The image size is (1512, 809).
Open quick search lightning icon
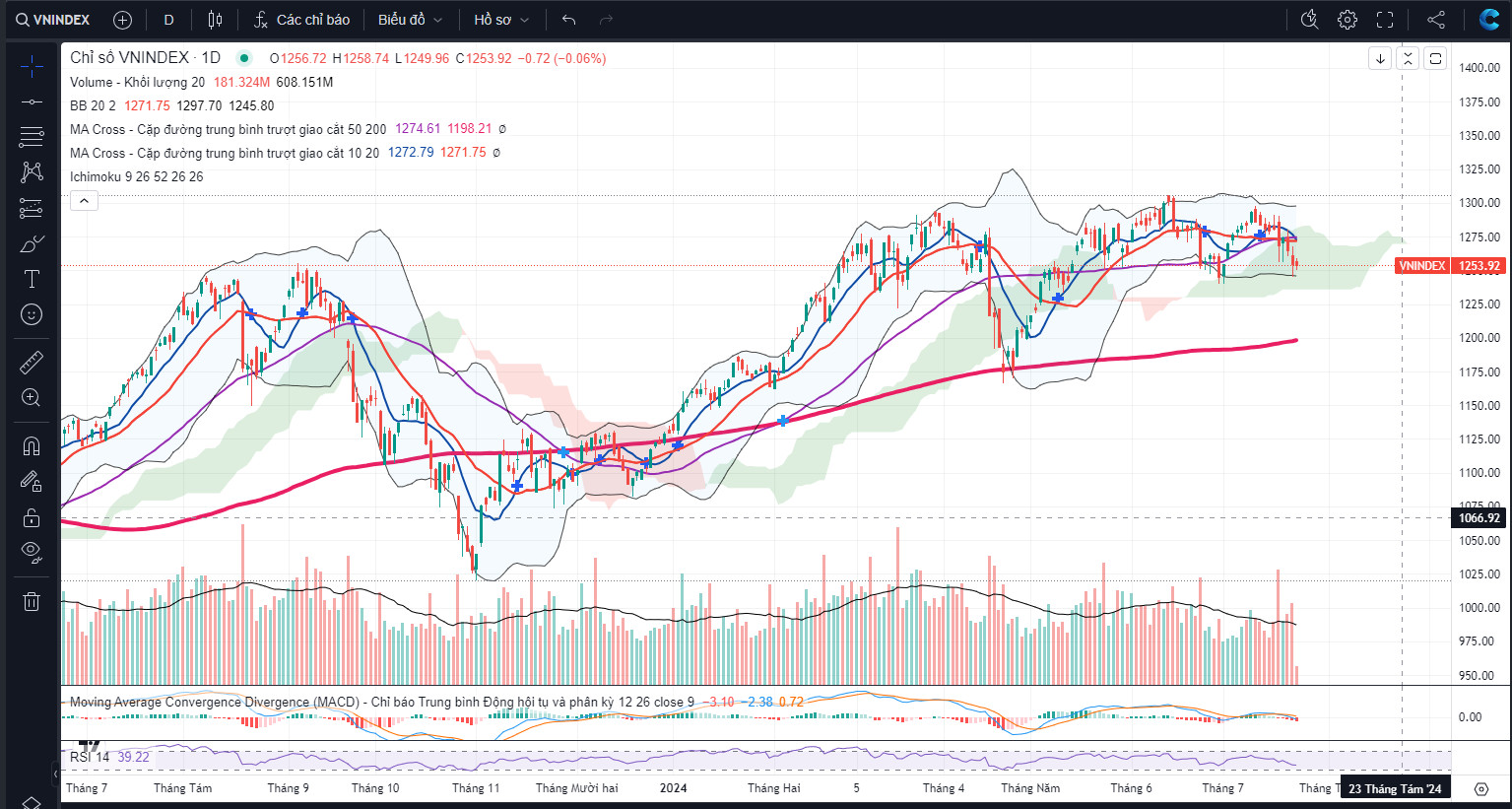tap(1309, 20)
